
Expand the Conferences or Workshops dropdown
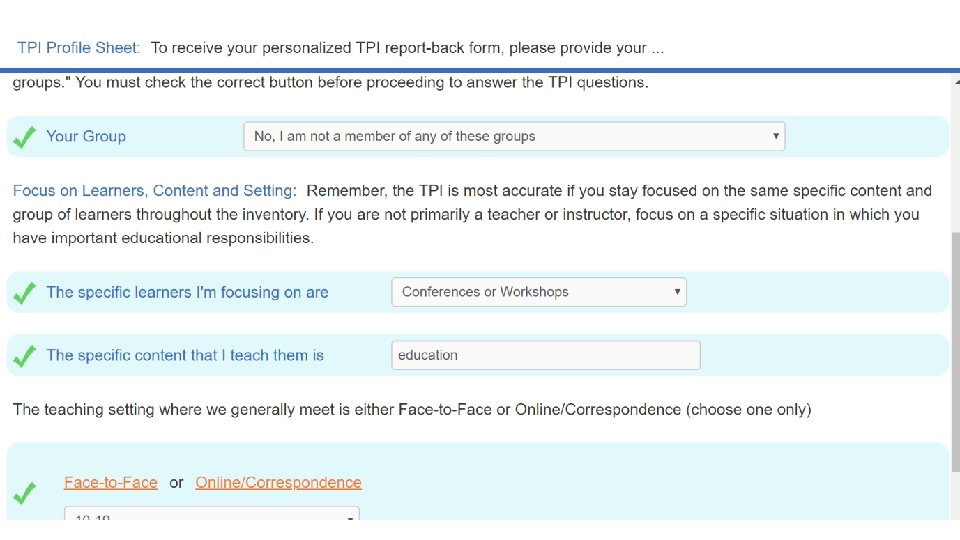538,292
